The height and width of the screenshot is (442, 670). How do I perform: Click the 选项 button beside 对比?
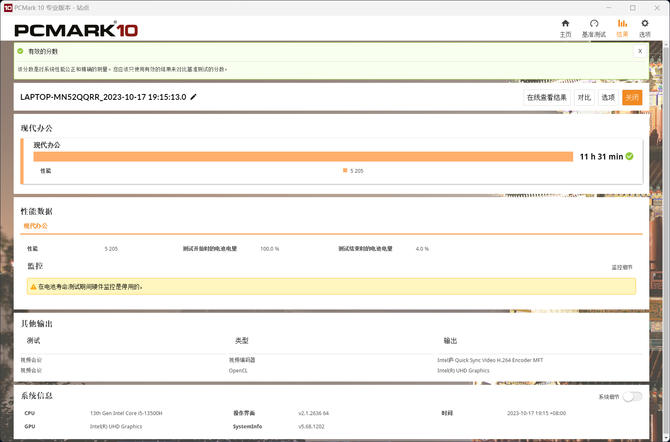pos(608,97)
